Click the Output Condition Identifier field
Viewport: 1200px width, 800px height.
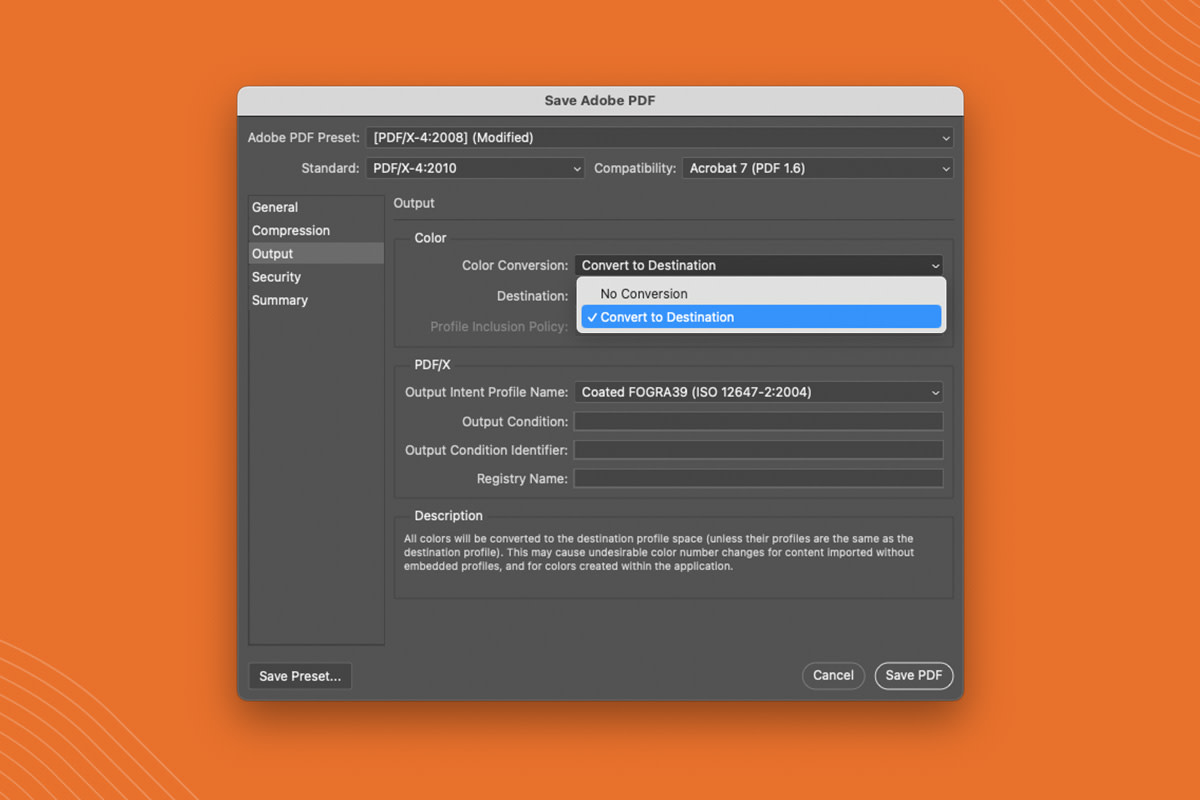point(758,450)
